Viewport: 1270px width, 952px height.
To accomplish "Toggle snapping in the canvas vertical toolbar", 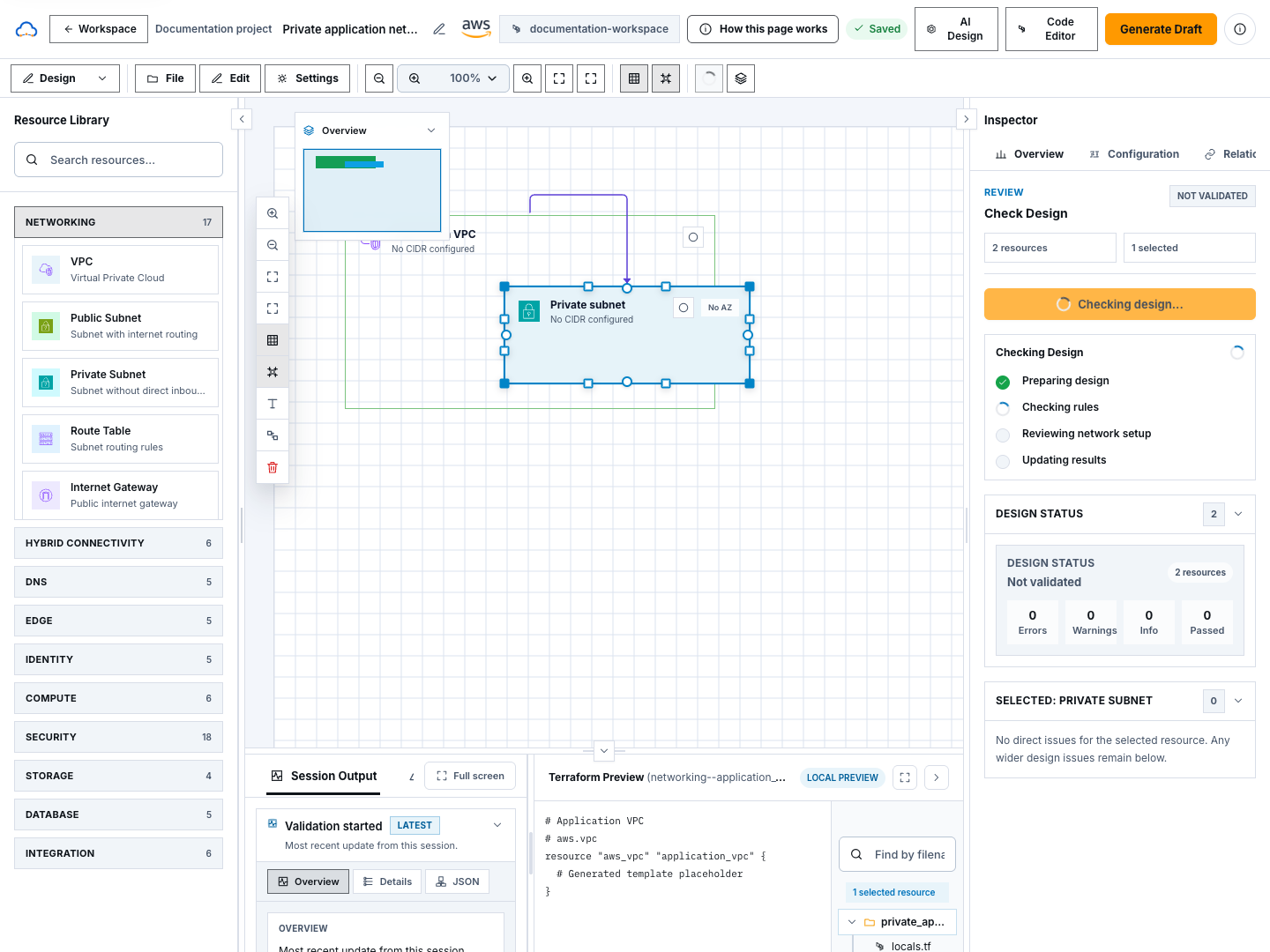I will [273, 372].
